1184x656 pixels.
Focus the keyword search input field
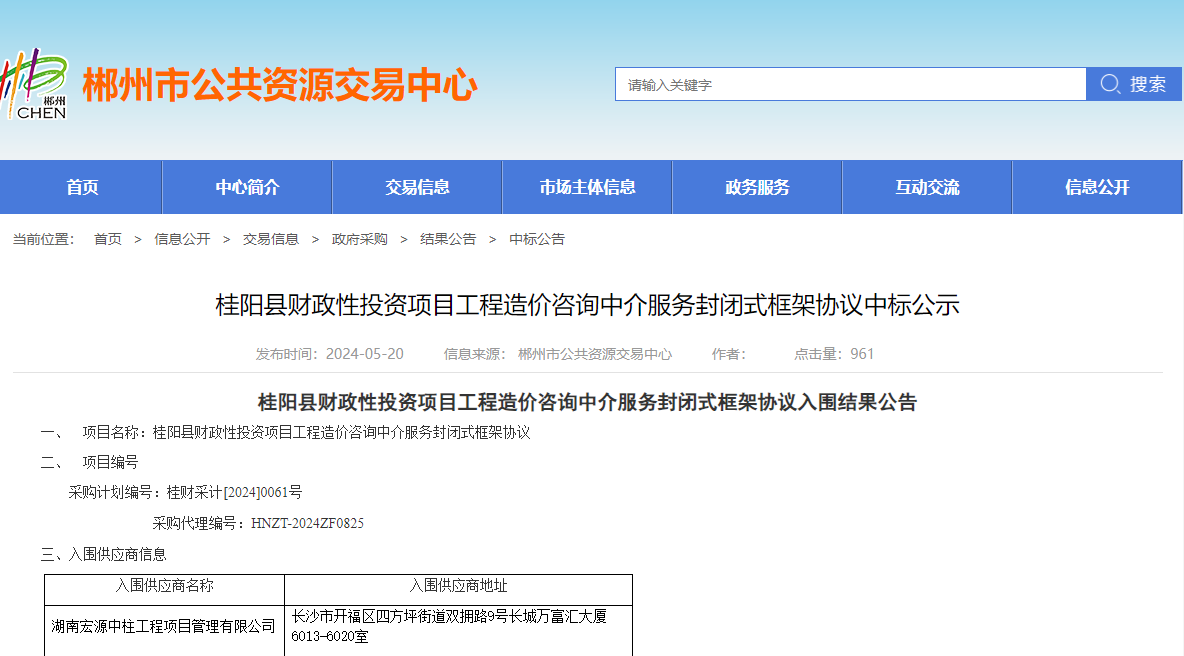pyautogui.click(x=850, y=84)
